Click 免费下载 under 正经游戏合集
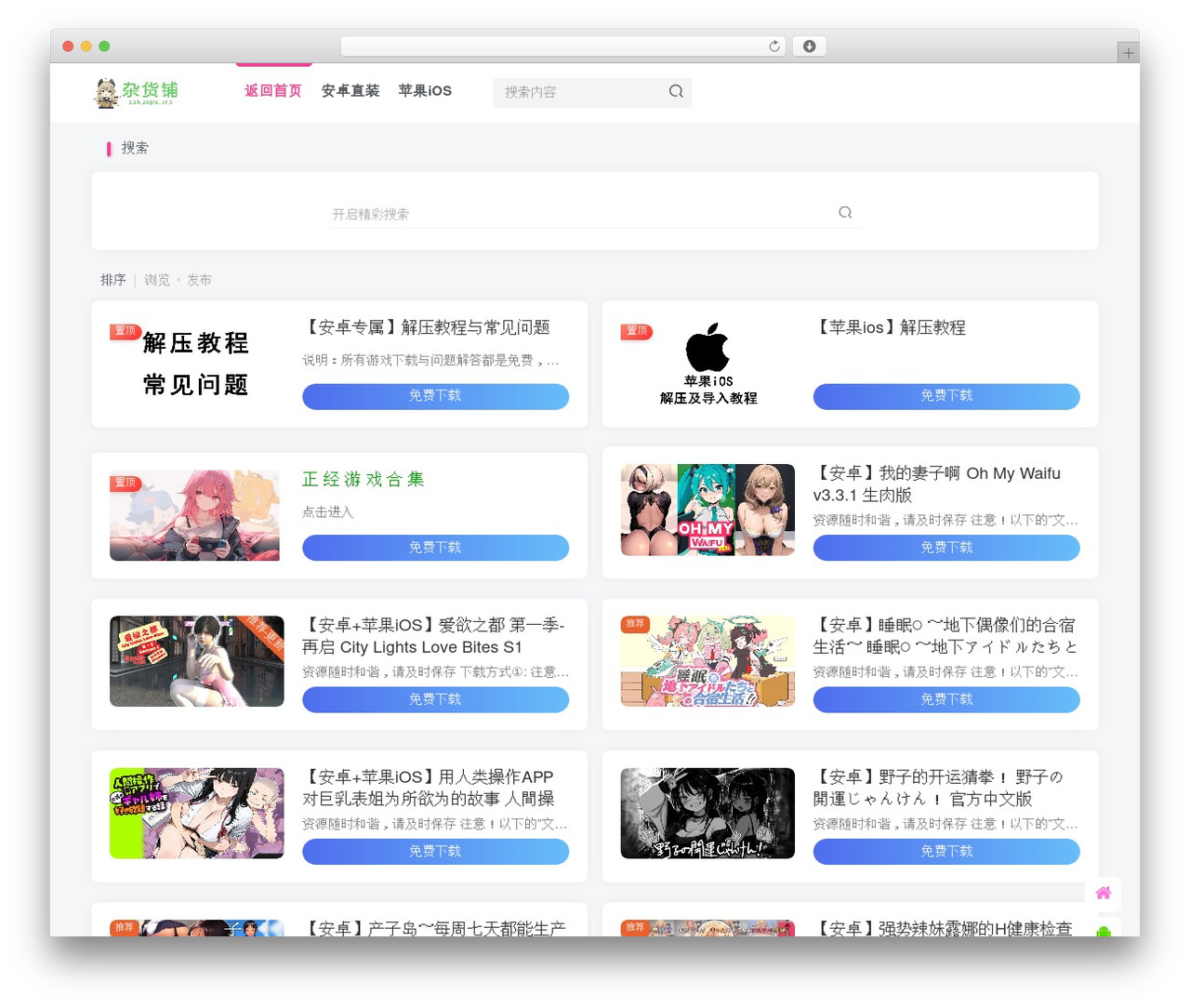 [x=435, y=548]
